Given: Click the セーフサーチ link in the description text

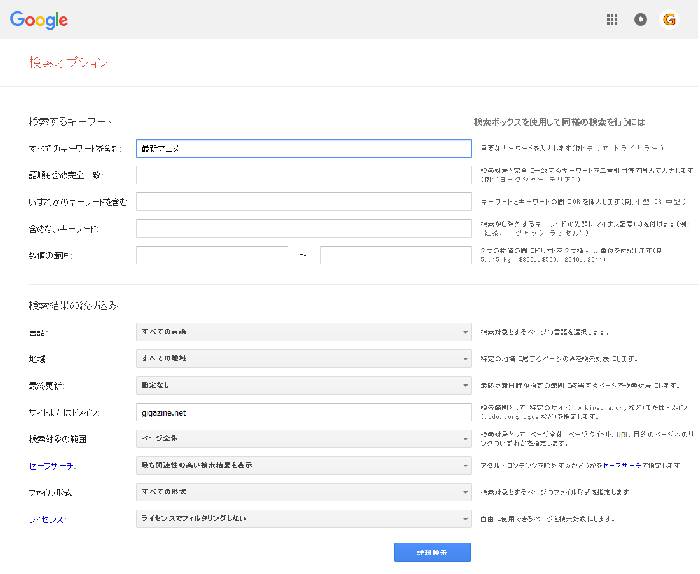Looking at the screenshot, I should coord(622,466).
